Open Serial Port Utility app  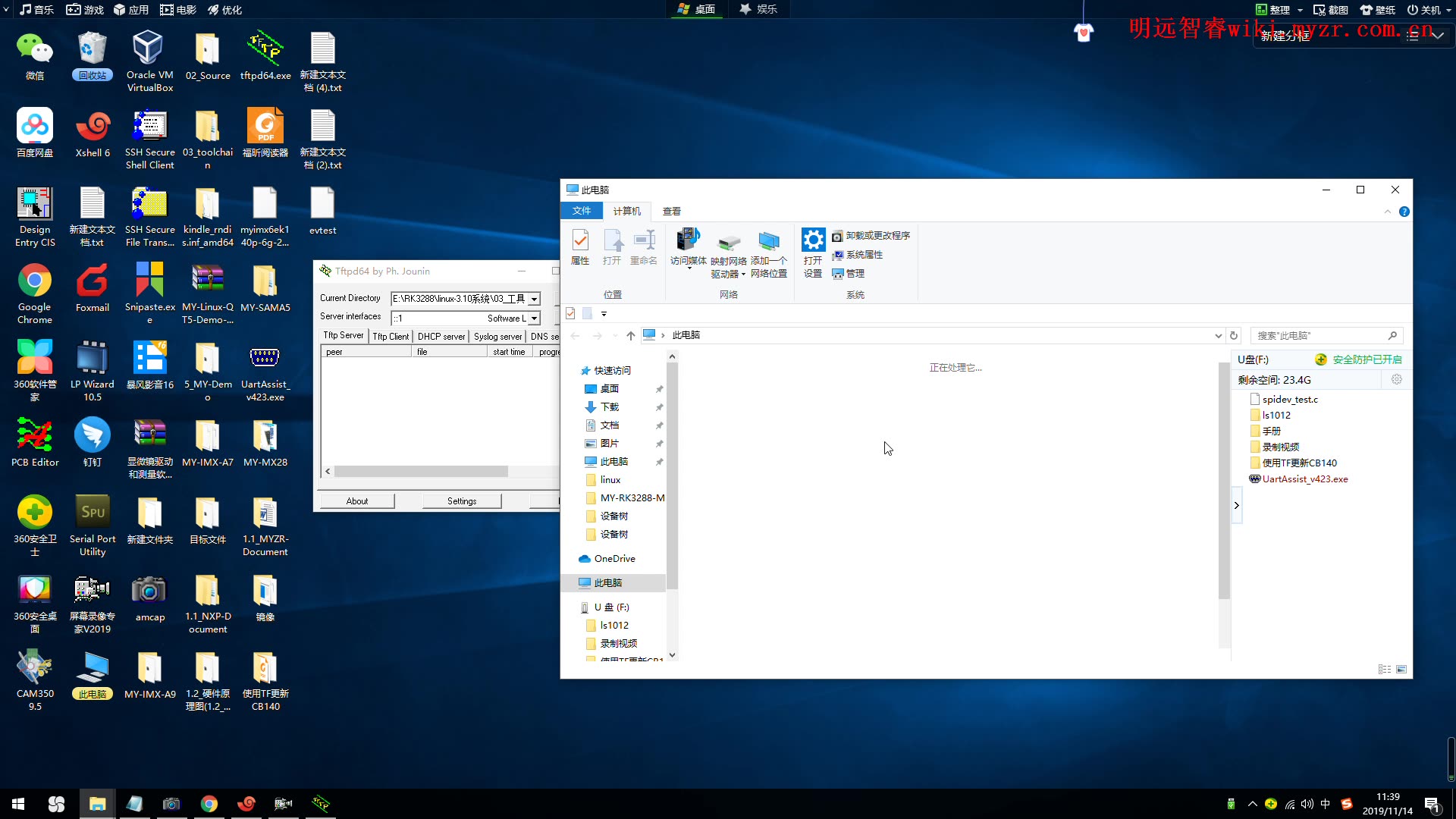point(92,519)
